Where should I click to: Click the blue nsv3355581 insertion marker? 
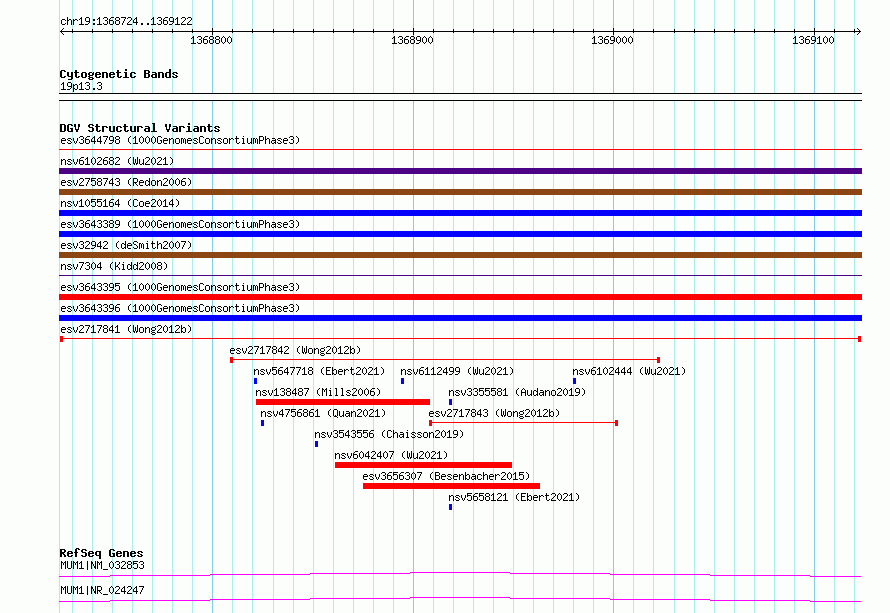tap(451, 402)
